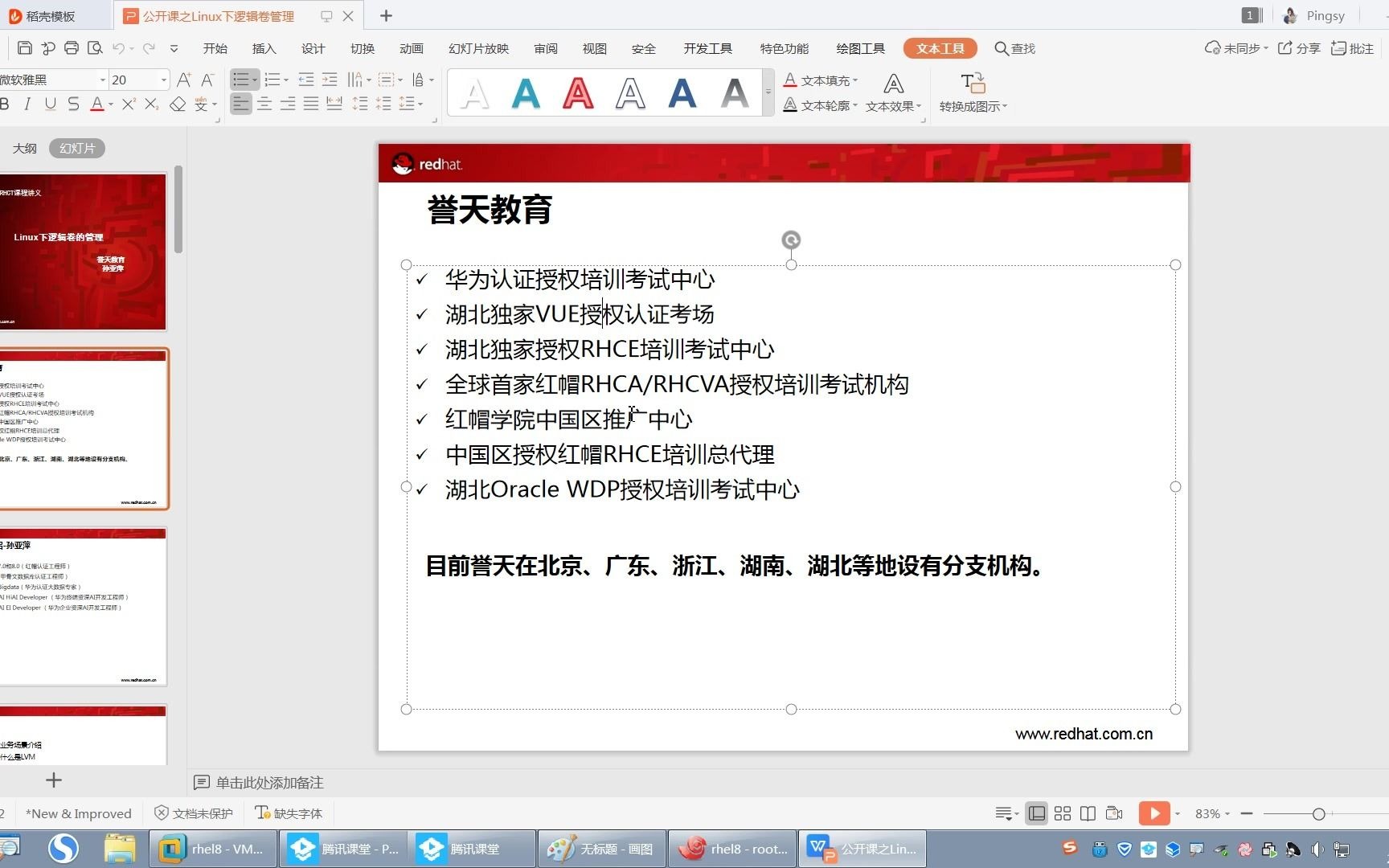Viewport: 1389px width, 868px height.
Task: Toggle left text alignment
Action: point(240,104)
